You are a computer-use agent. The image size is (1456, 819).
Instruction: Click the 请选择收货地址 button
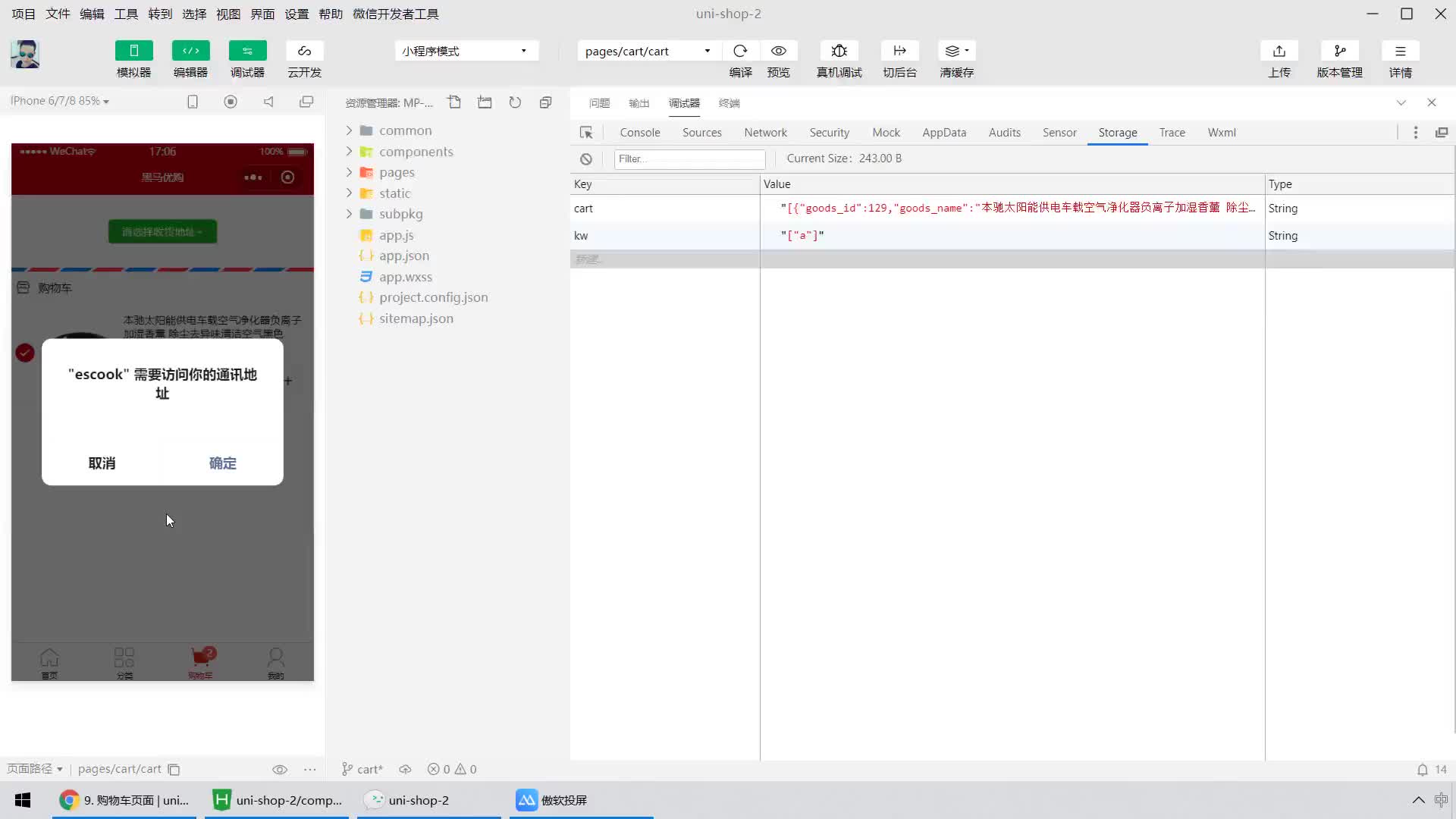[162, 231]
